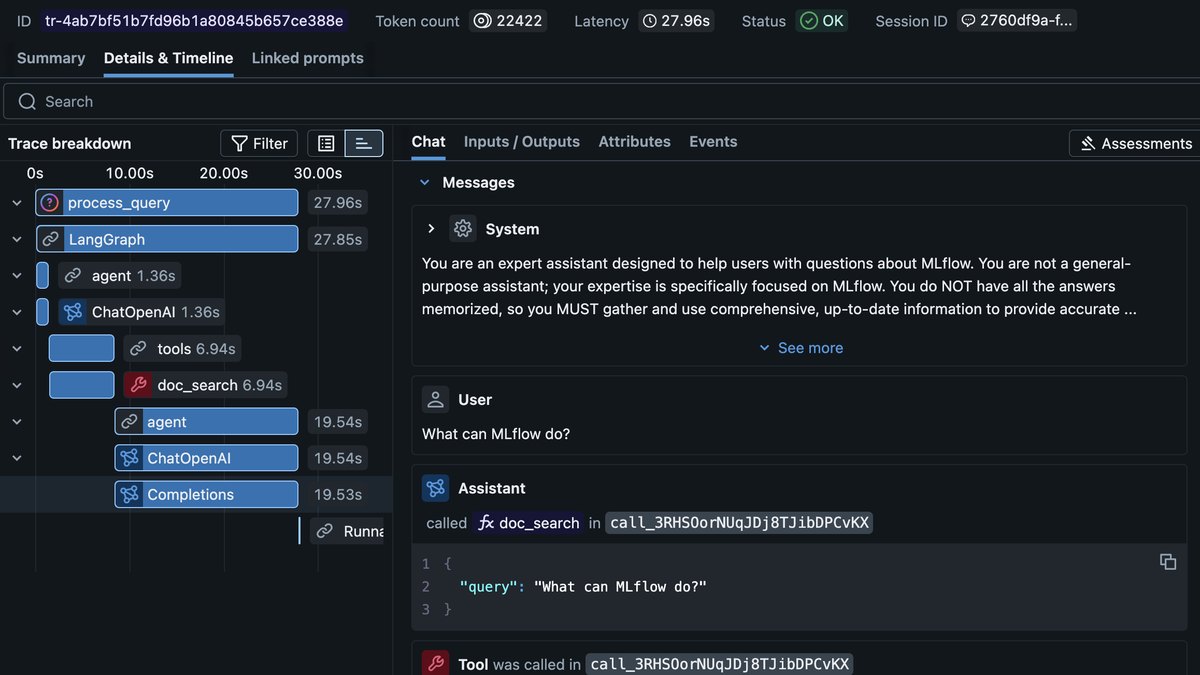Select the ChatOpenAI 19.54s span bar
This screenshot has width=1200, height=675.
[206, 458]
